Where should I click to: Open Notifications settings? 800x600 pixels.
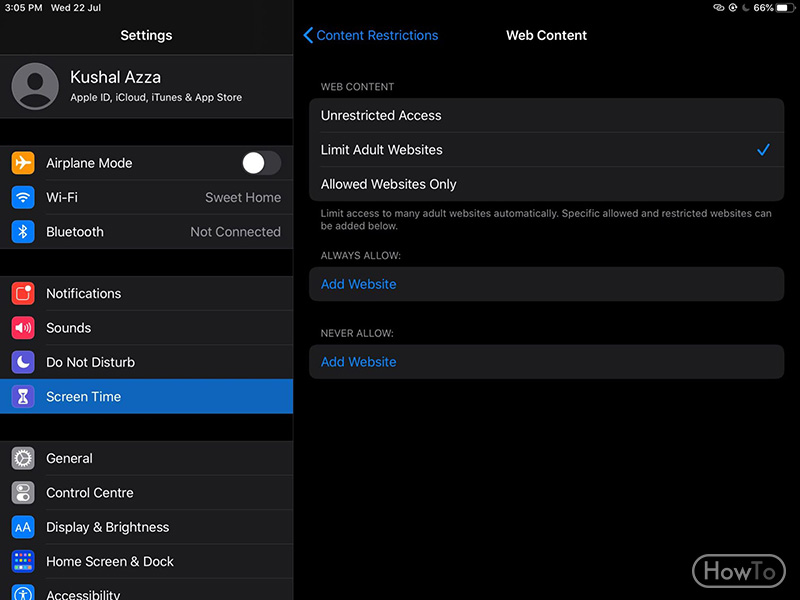[x=146, y=293]
